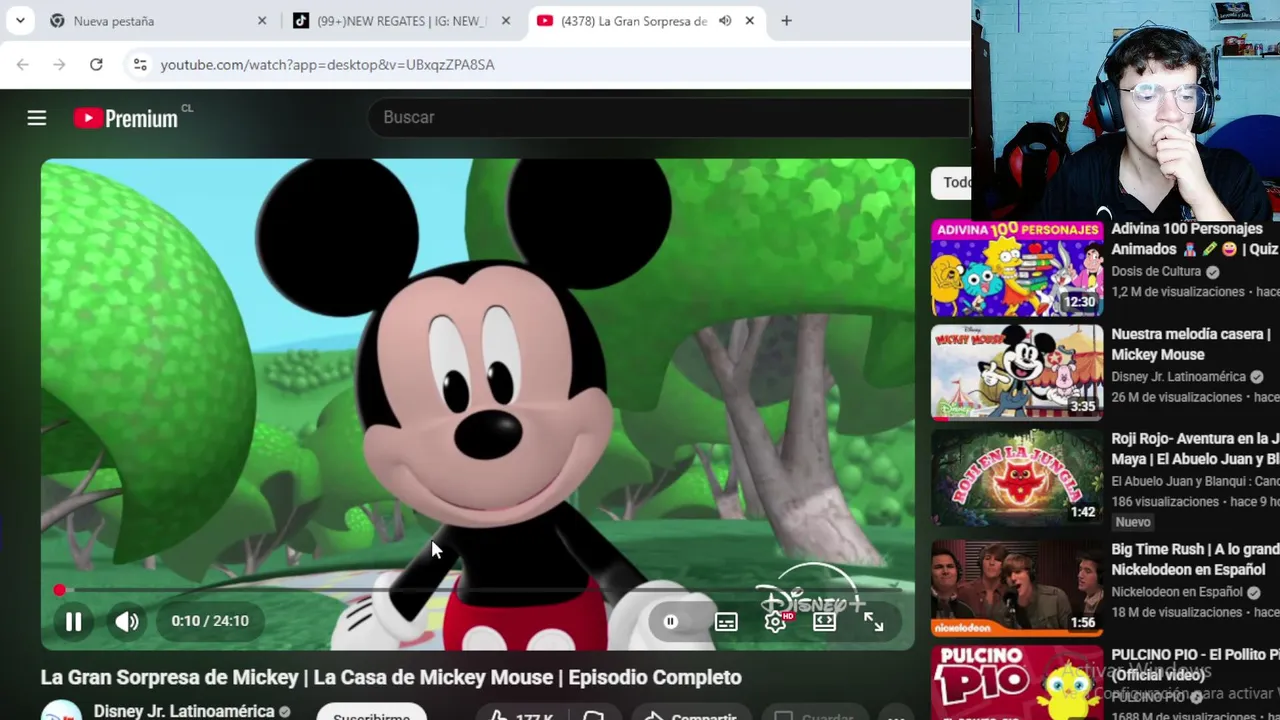Close the NEW REGATES TikTok tab

pos(506,20)
